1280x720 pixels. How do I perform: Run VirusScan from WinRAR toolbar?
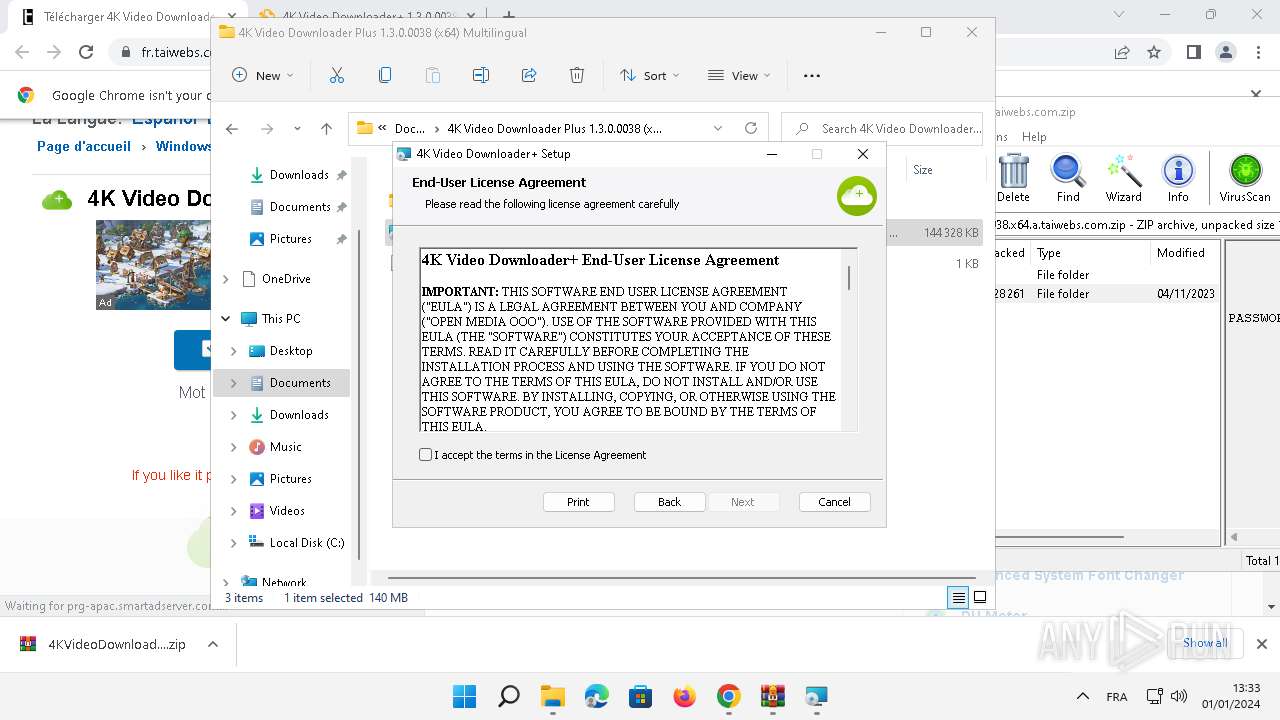1245,178
